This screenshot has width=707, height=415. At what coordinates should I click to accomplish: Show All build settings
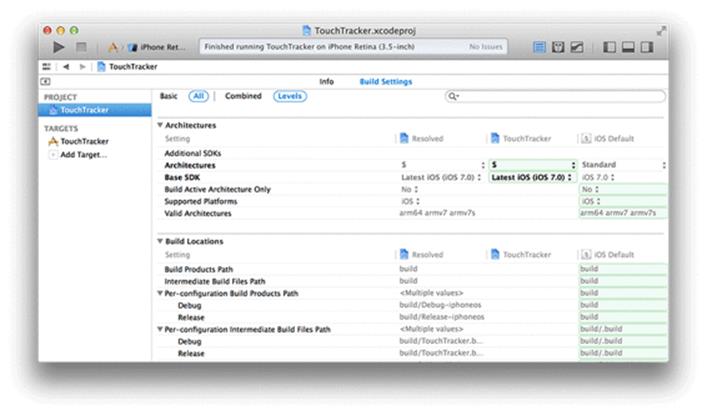coord(198,96)
